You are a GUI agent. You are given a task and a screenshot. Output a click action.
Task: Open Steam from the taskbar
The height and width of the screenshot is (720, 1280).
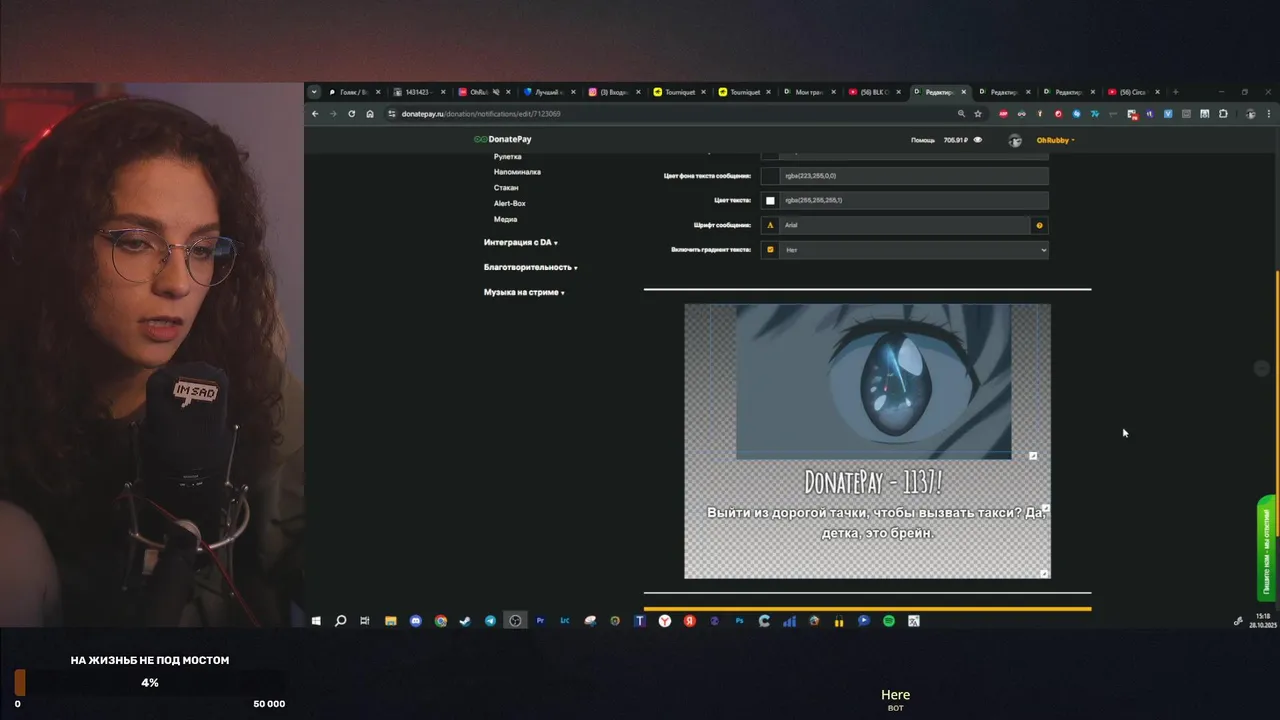(465, 621)
